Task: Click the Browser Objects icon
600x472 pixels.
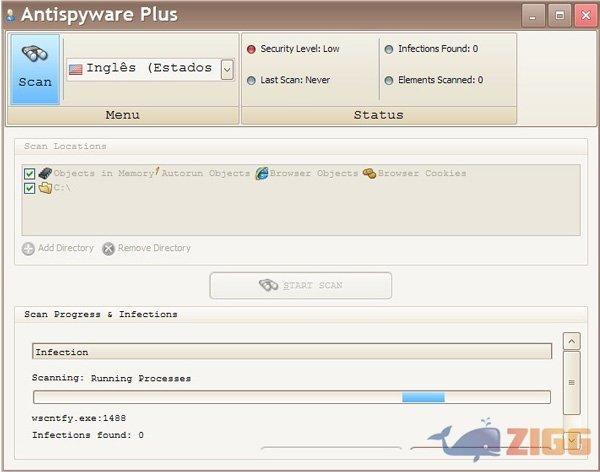Action: [x=262, y=173]
